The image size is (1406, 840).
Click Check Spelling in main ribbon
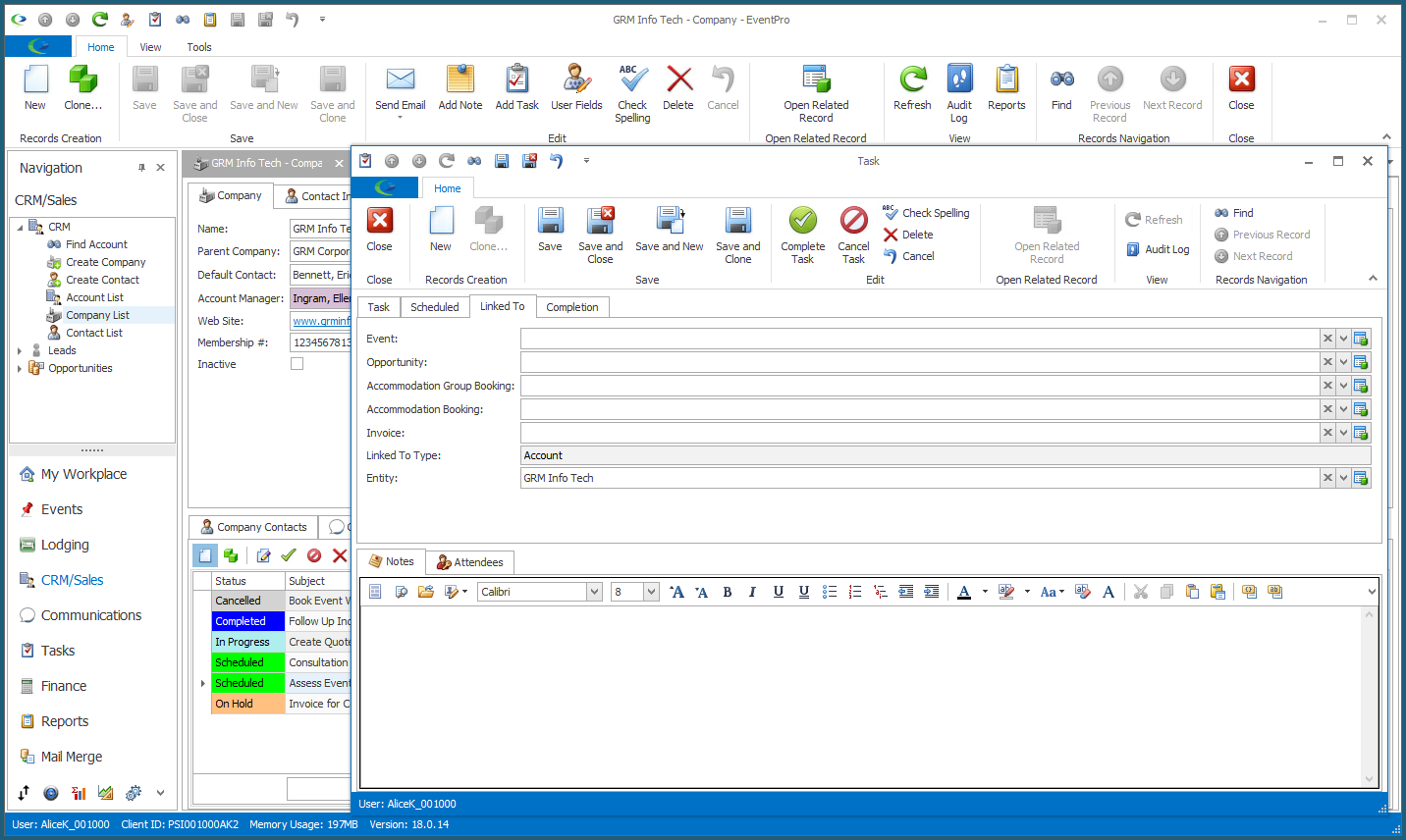pyautogui.click(x=632, y=94)
